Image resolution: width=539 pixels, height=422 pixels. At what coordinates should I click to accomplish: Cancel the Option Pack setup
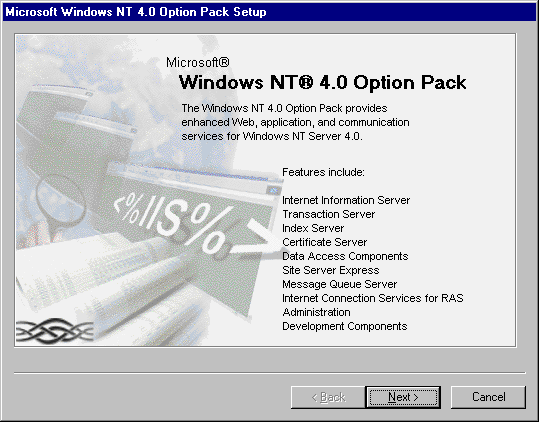[488, 397]
